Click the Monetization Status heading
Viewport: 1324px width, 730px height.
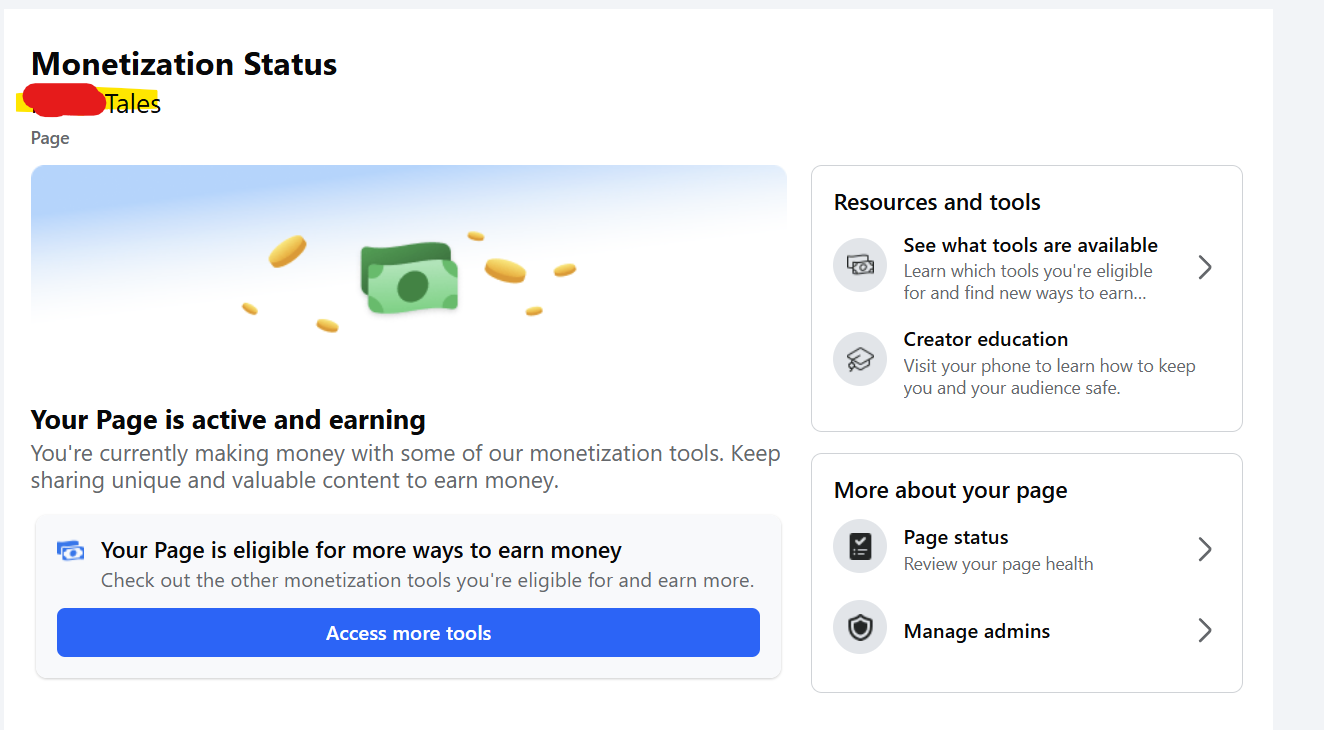[184, 64]
